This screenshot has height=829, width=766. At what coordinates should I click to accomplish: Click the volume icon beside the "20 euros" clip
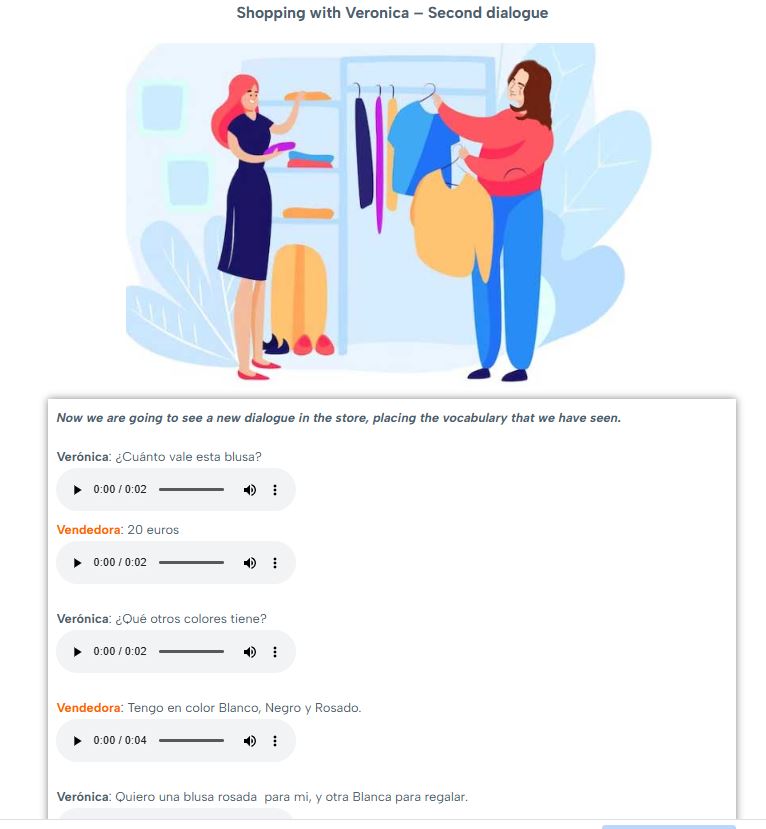coord(249,562)
